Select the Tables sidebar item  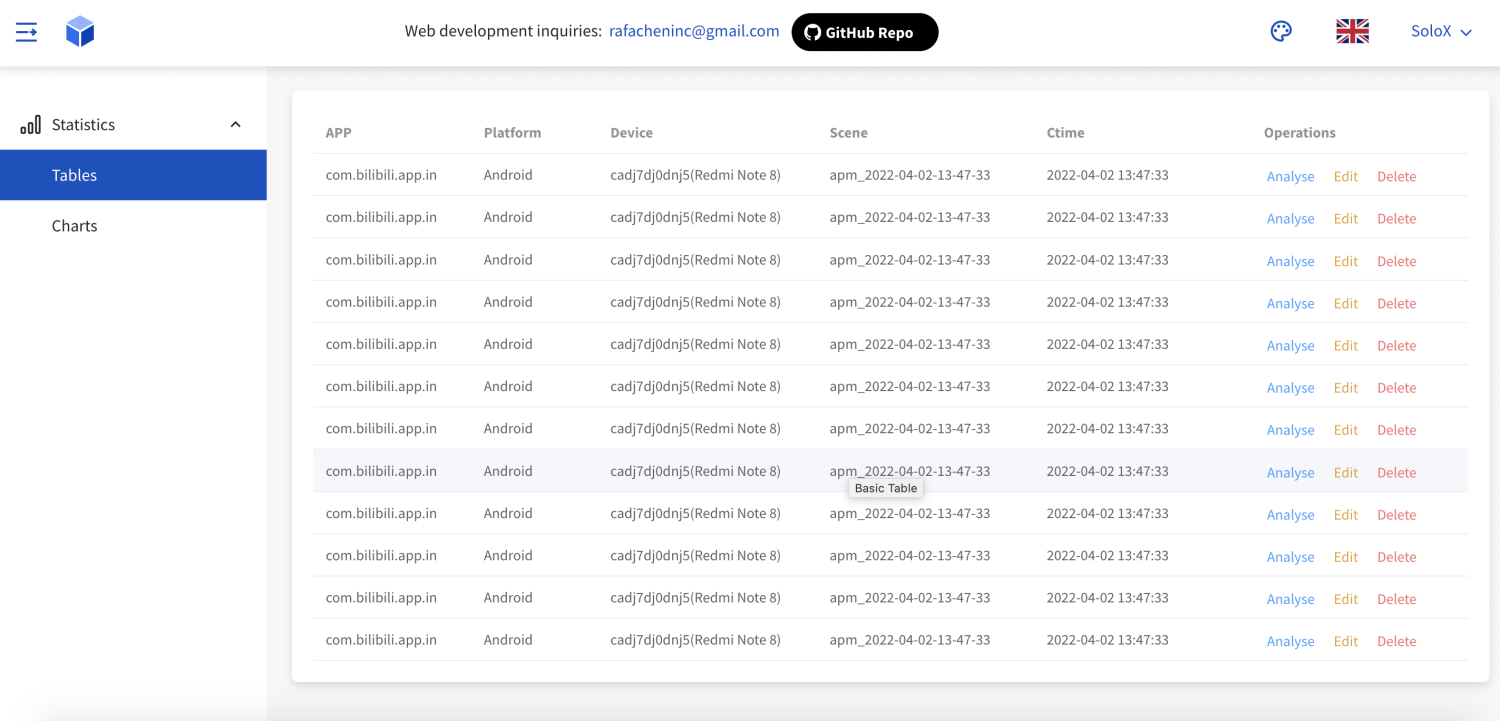click(x=133, y=175)
